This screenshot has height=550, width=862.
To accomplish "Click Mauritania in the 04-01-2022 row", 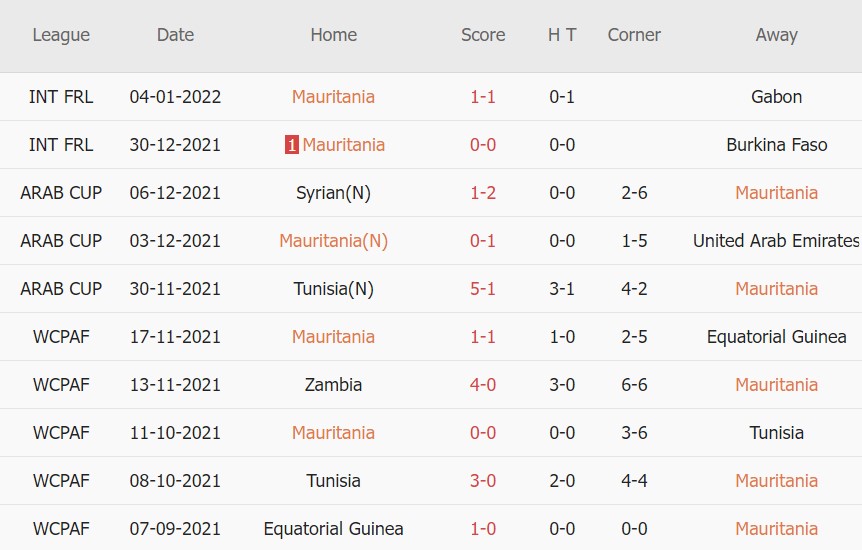I will pyautogui.click(x=333, y=97).
